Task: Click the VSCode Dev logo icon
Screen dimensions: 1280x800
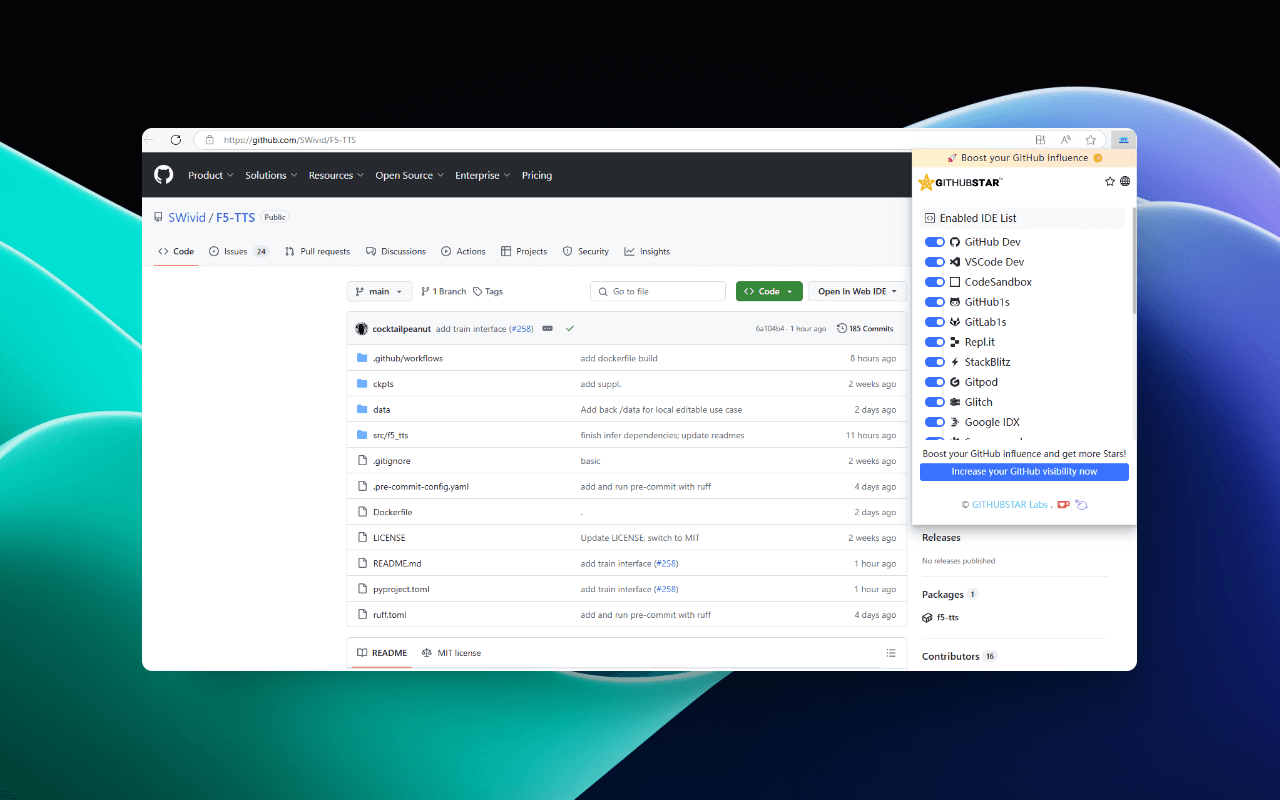Action: pyautogui.click(x=955, y=262)
